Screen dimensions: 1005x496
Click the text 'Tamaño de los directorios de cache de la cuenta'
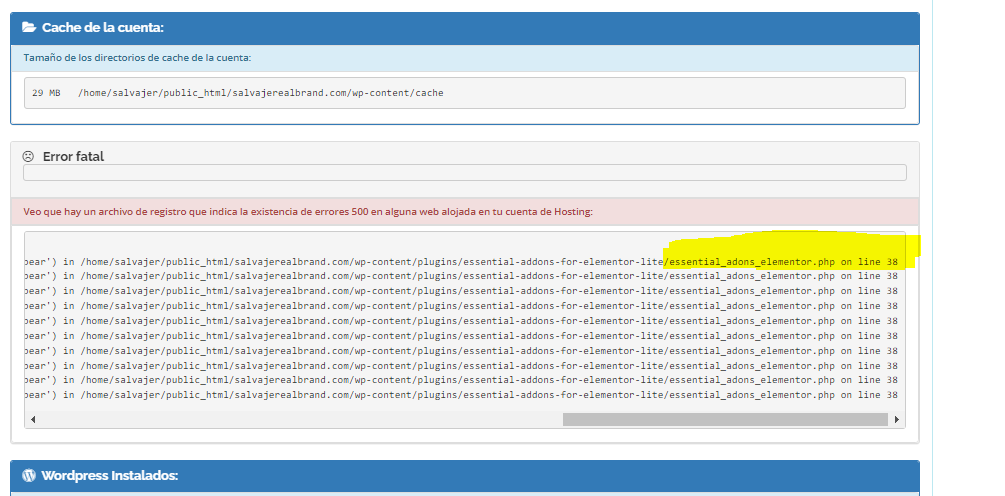(x=137, y=58)
